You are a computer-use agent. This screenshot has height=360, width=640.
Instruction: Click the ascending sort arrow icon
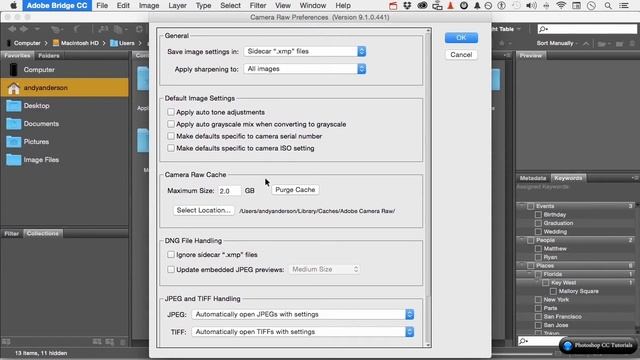point(586,43)
